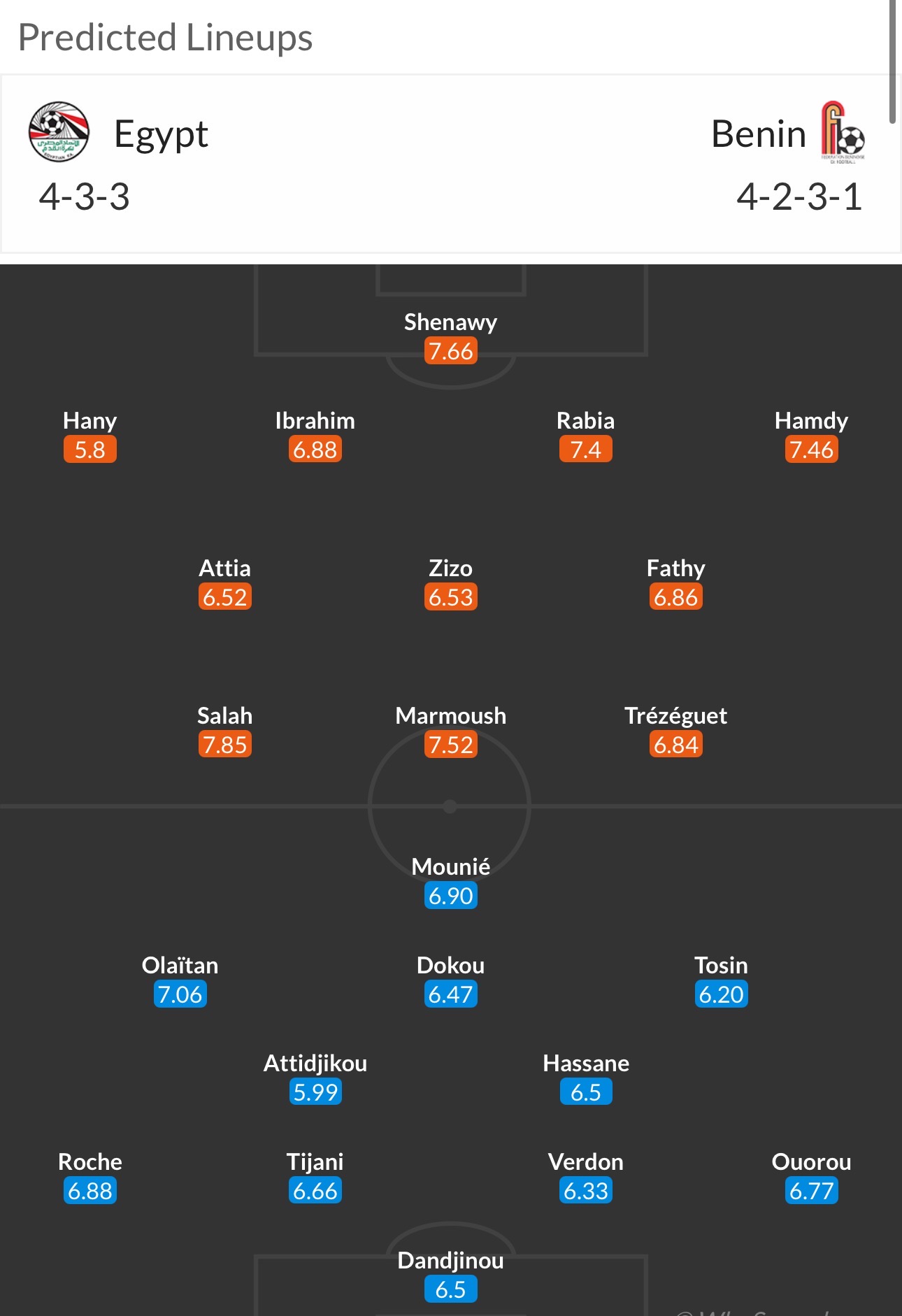Open Attidjikou player name
Screen dimensions: 902x1316
315,1063
